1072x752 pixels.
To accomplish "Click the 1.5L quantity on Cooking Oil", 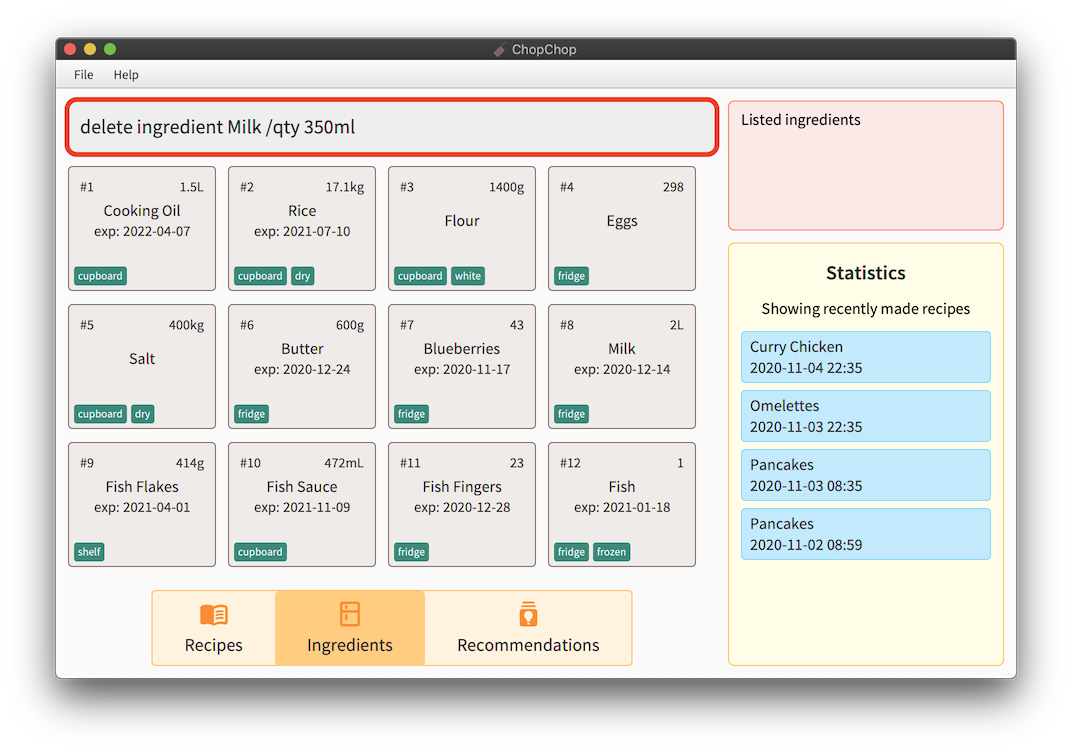I will 191,187.
